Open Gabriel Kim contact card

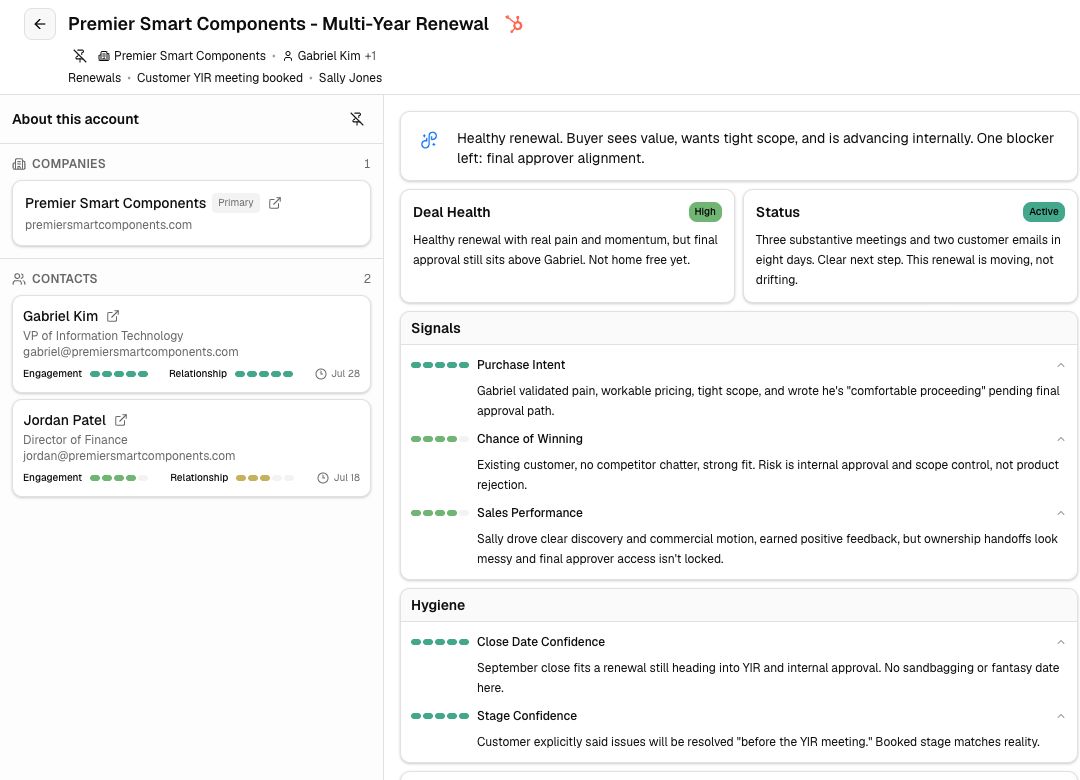point(191,344)
